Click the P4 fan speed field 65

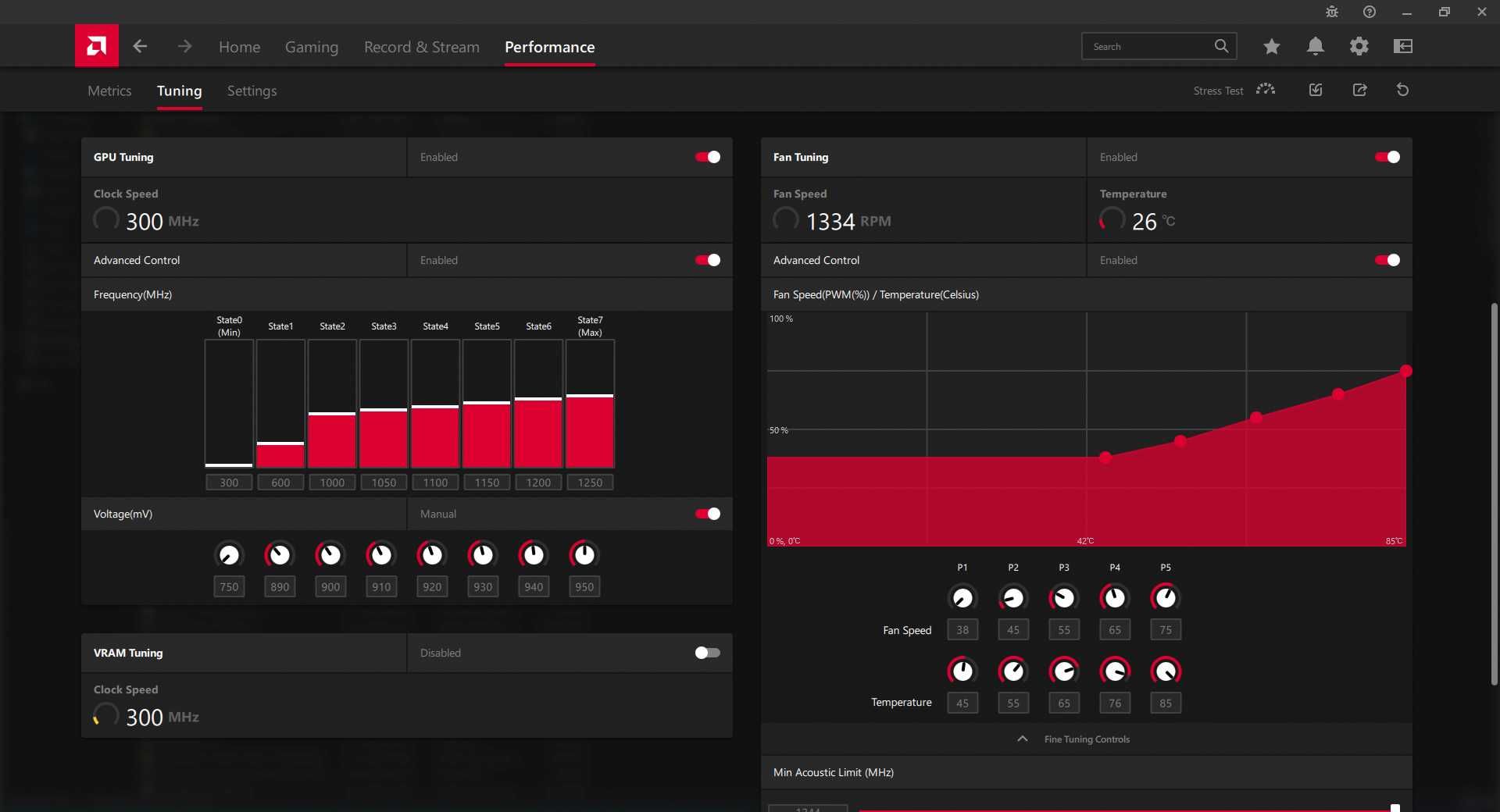[x=1115, y=629]
